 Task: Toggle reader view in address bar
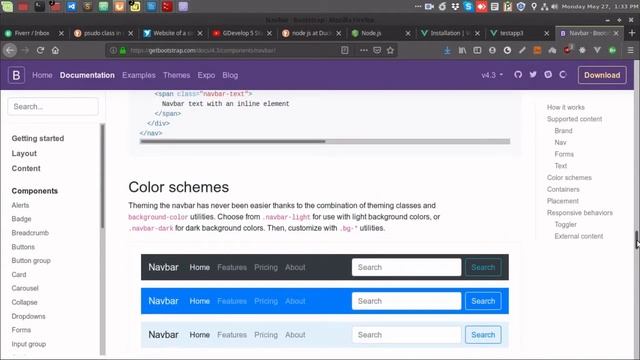click(x=345, y=50)
